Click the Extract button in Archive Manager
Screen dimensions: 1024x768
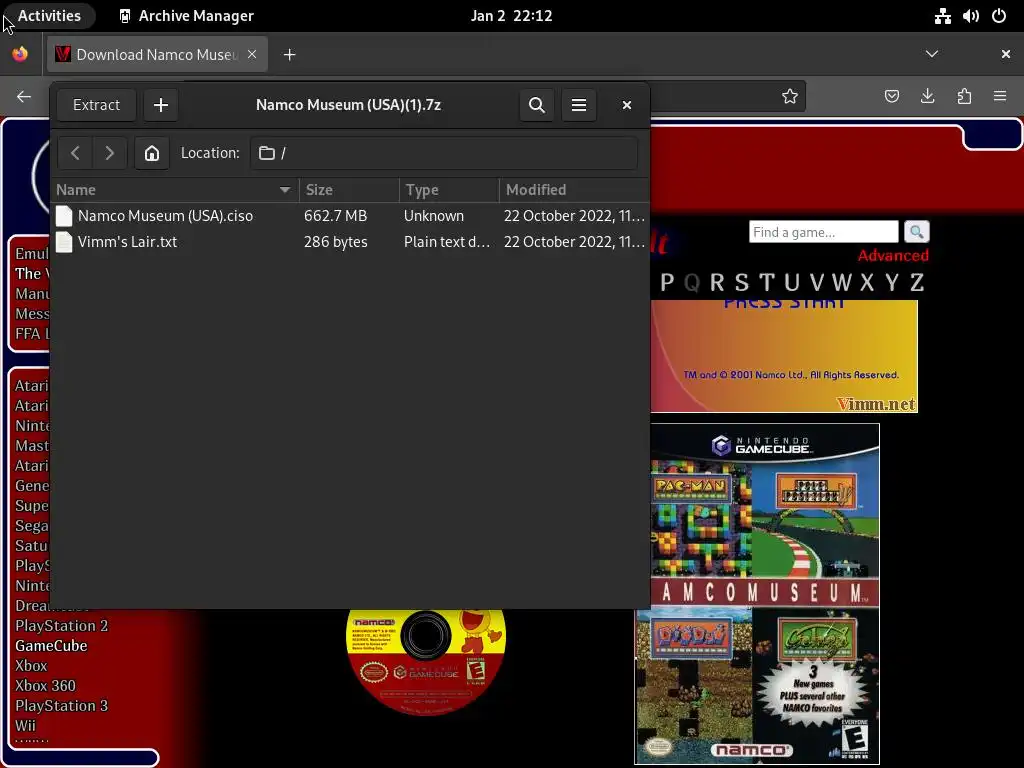(x=96, y=105)
